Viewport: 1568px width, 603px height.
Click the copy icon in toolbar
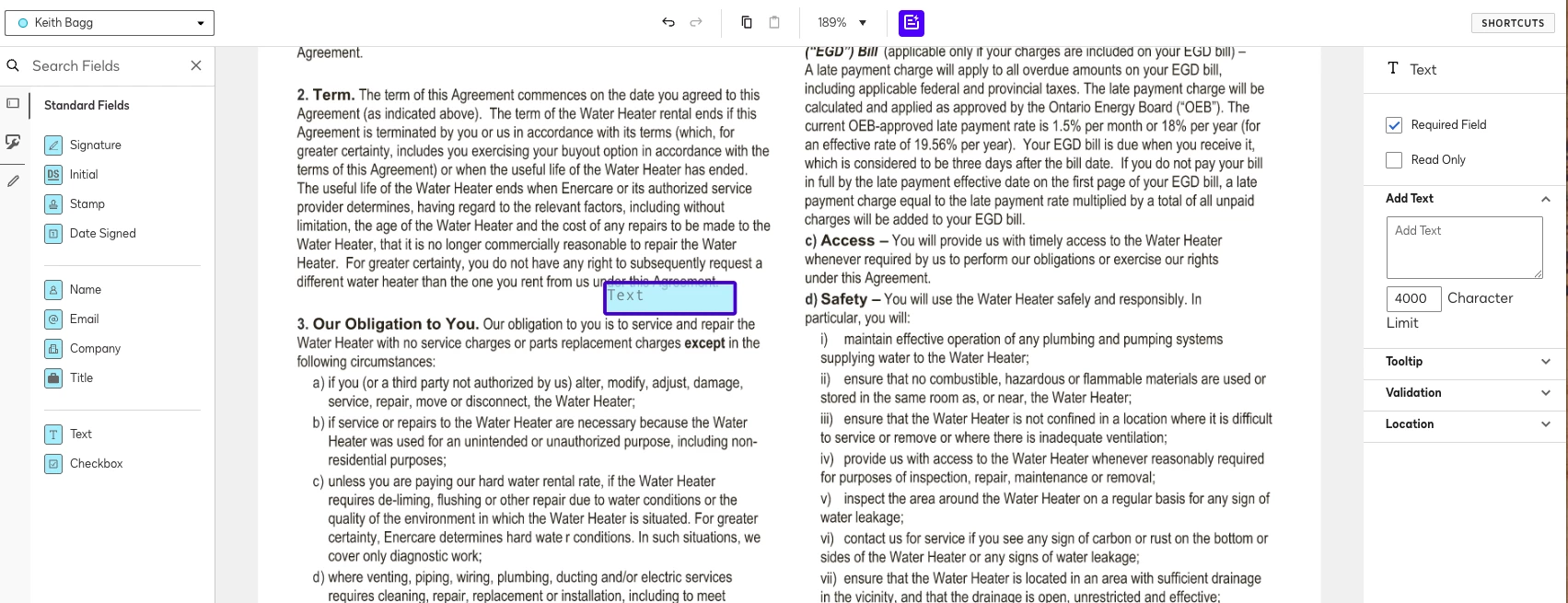tap(747, 22)
